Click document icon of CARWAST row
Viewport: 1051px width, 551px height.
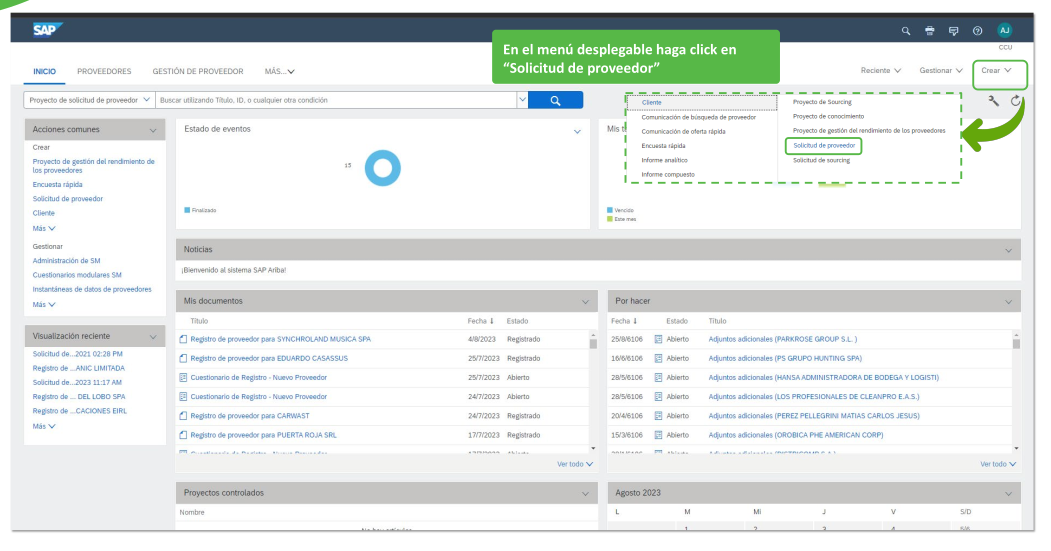pos(183,416)
